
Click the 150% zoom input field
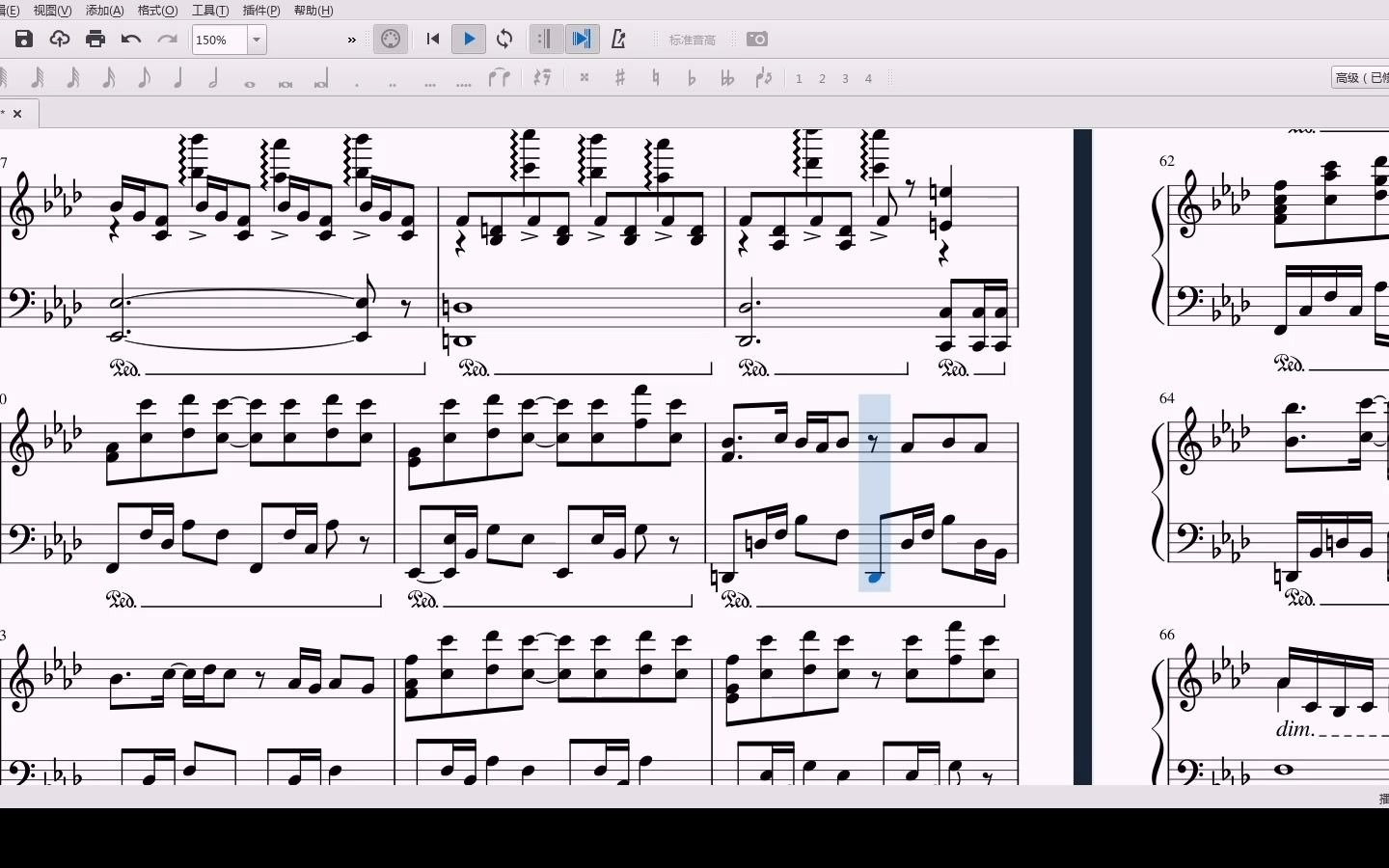220,40
